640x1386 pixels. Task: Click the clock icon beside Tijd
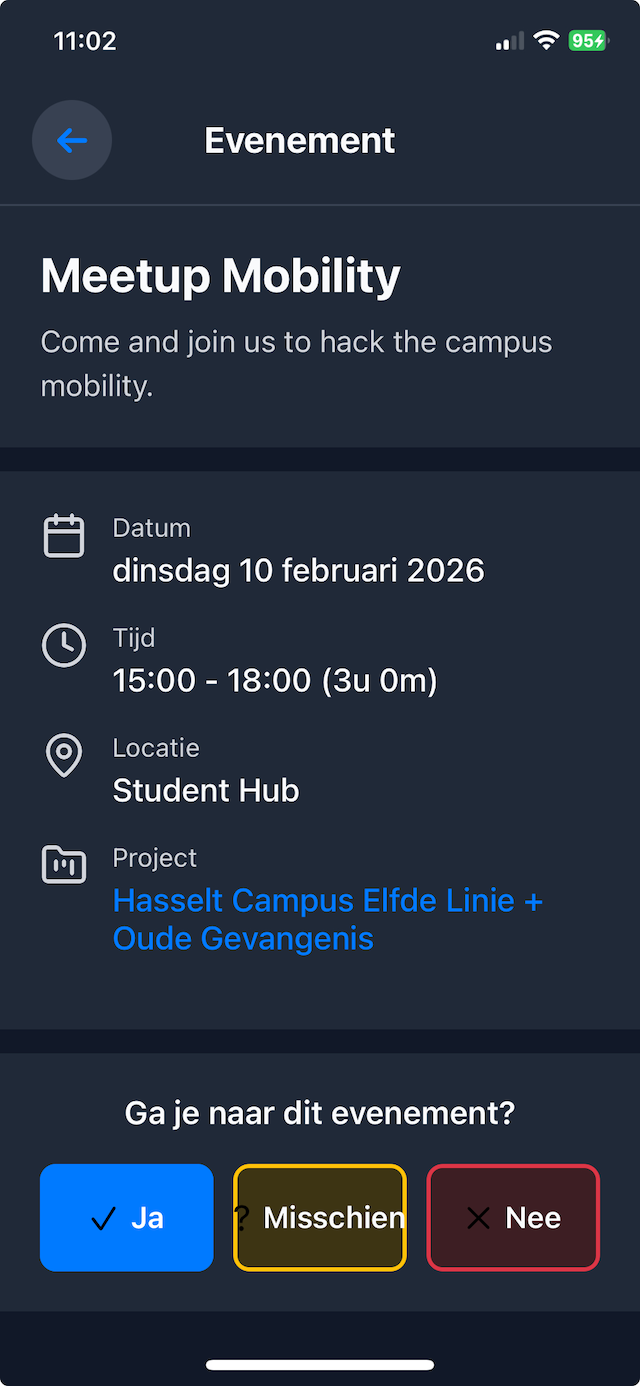64,645
